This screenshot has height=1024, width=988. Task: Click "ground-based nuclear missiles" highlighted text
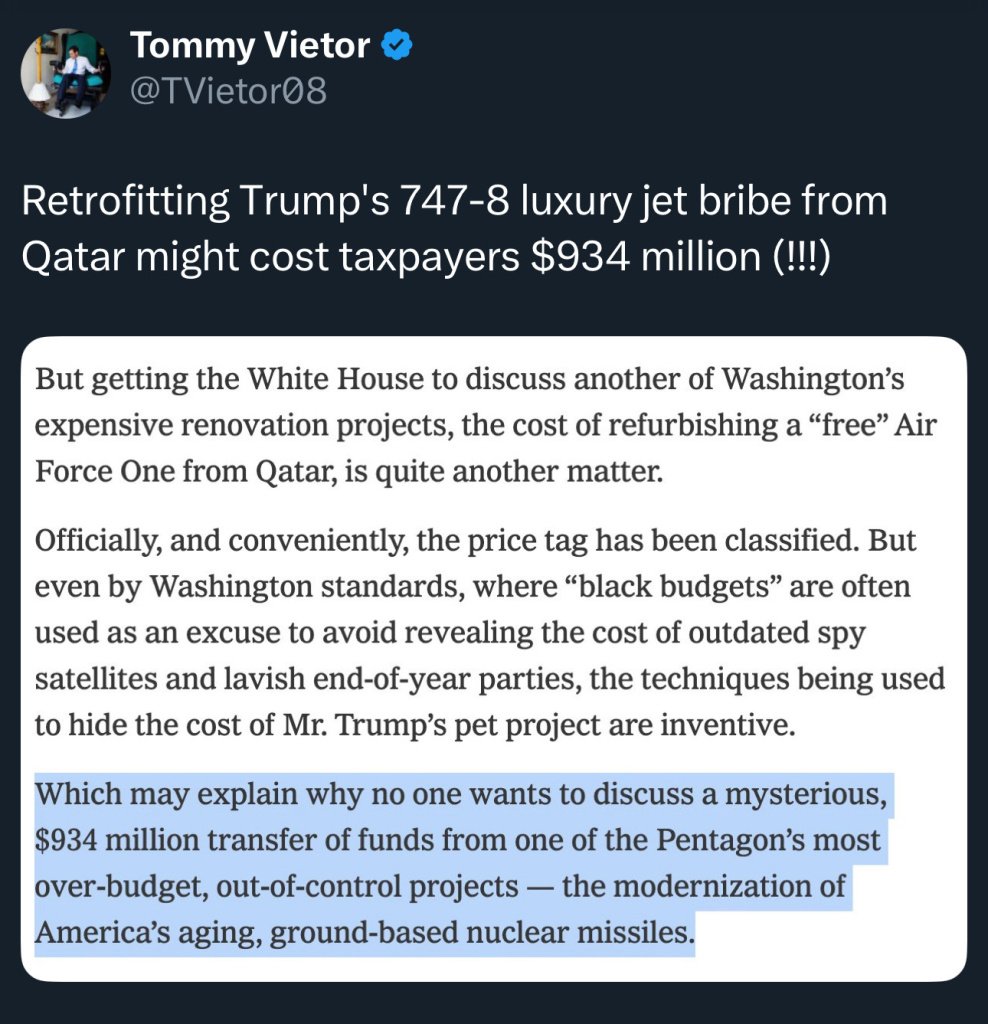coord(481,933)
